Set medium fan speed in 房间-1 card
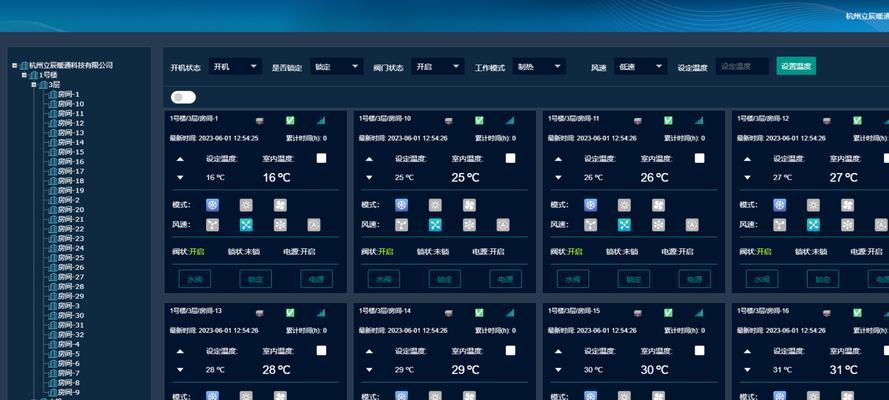The image size is (889, 400). [246, 225]
